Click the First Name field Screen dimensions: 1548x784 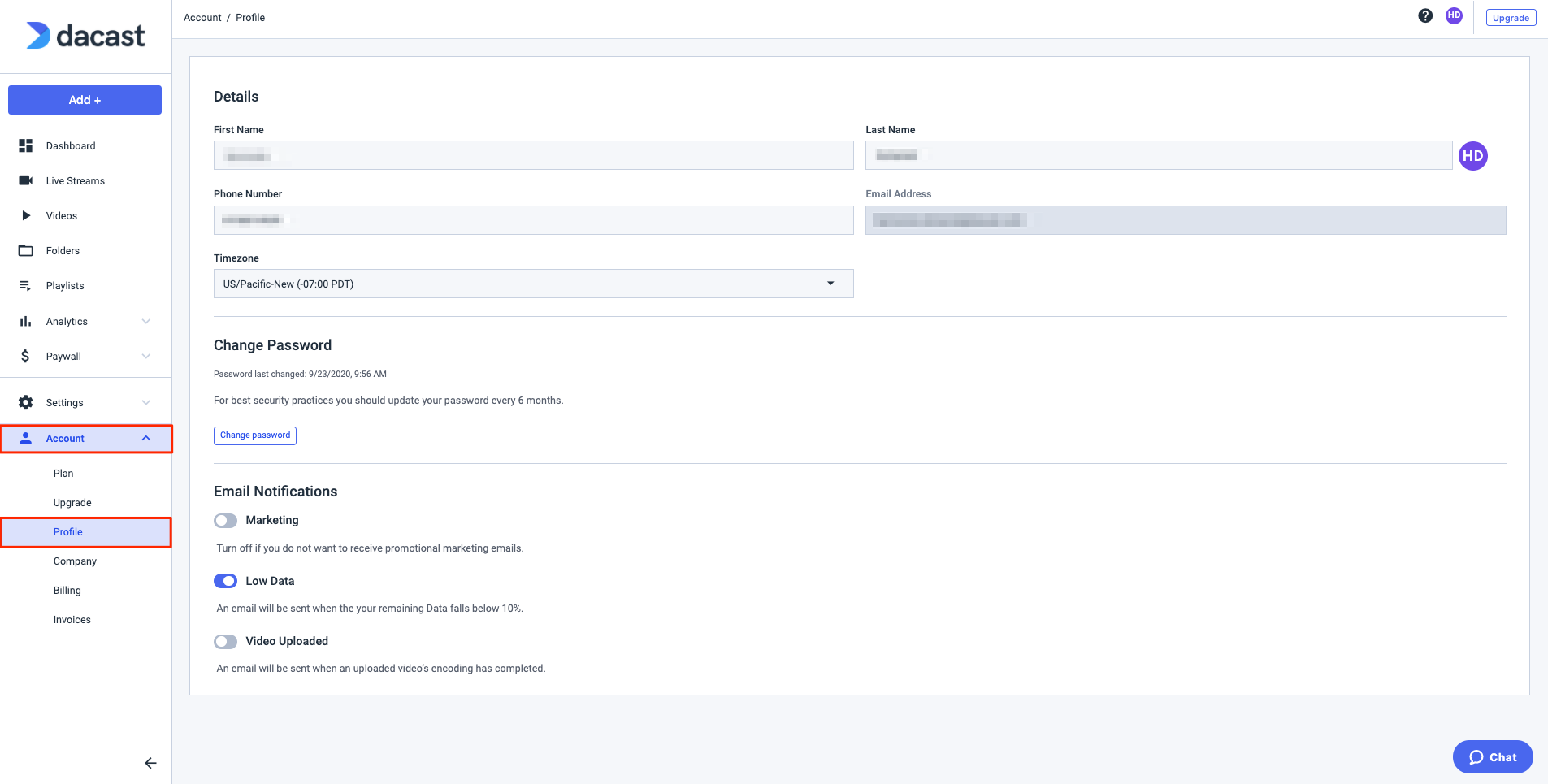[x=533, y=155]
